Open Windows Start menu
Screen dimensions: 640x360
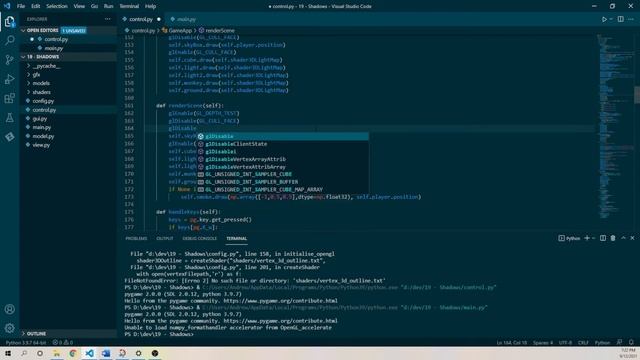tap(8, 353)
